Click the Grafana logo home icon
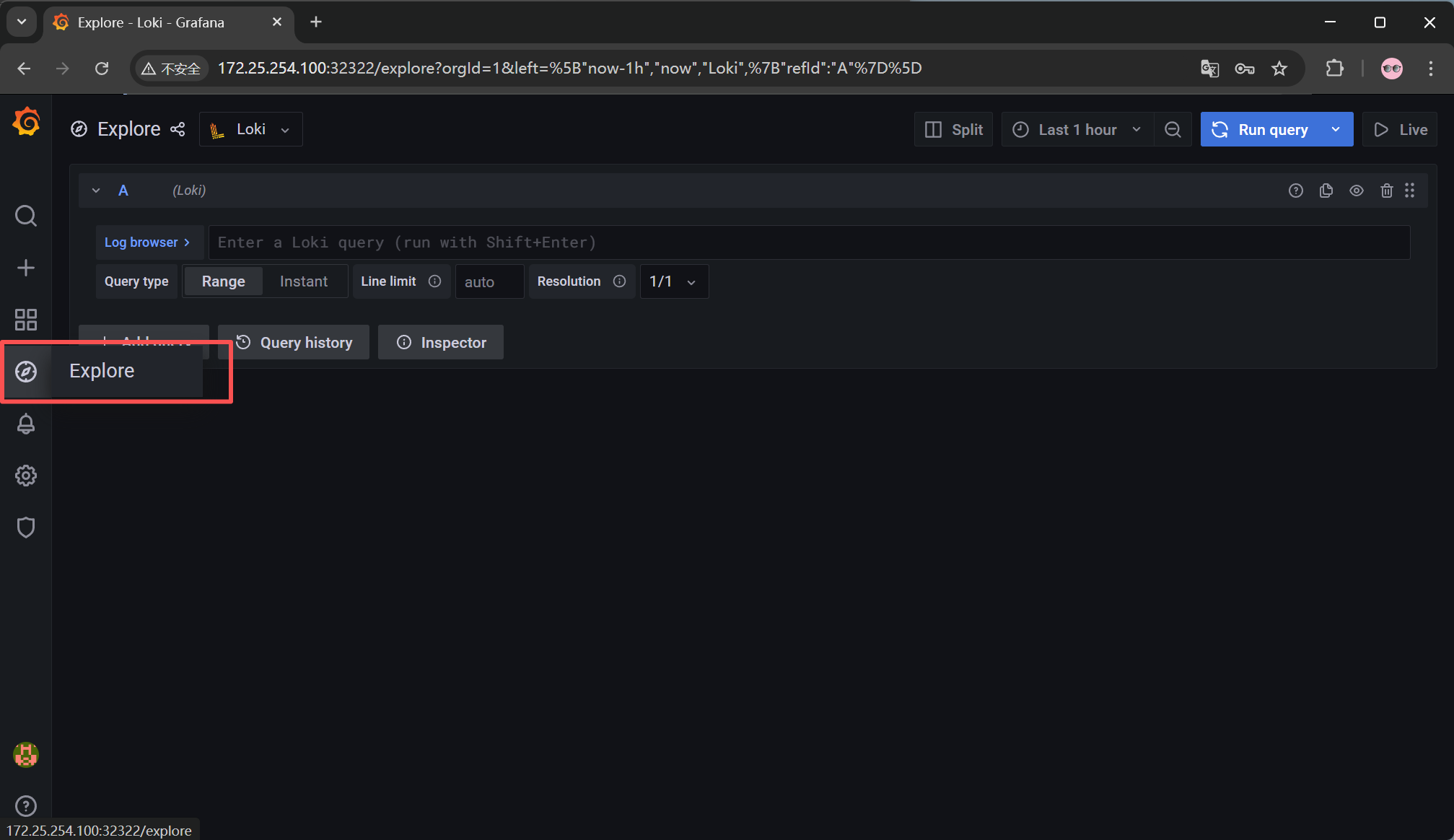Image resolution: width=1454 pixels, height=840 pixels. coord(26,122)
